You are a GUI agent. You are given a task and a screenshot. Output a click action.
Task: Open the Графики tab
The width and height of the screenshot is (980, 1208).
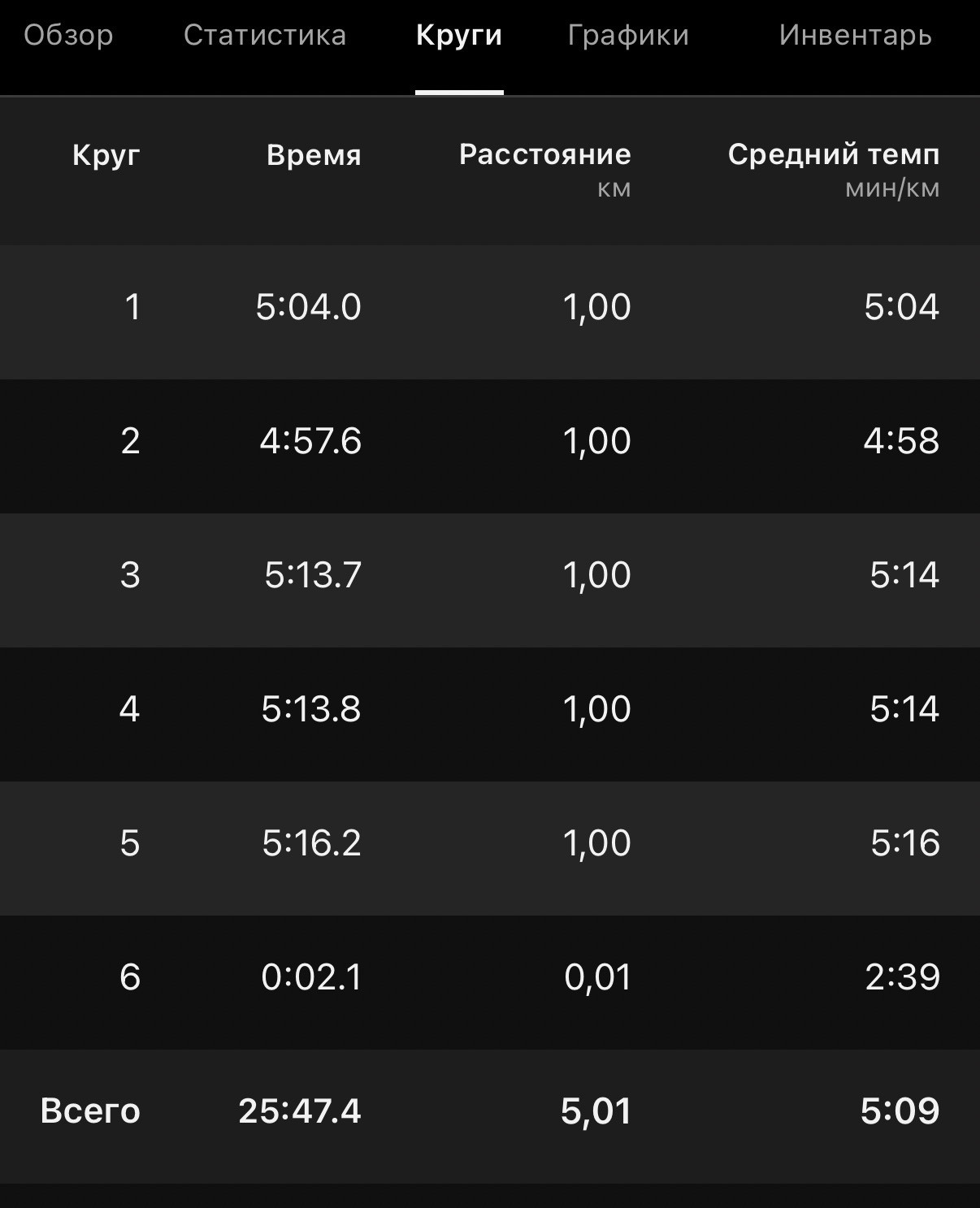pos(628,36)
